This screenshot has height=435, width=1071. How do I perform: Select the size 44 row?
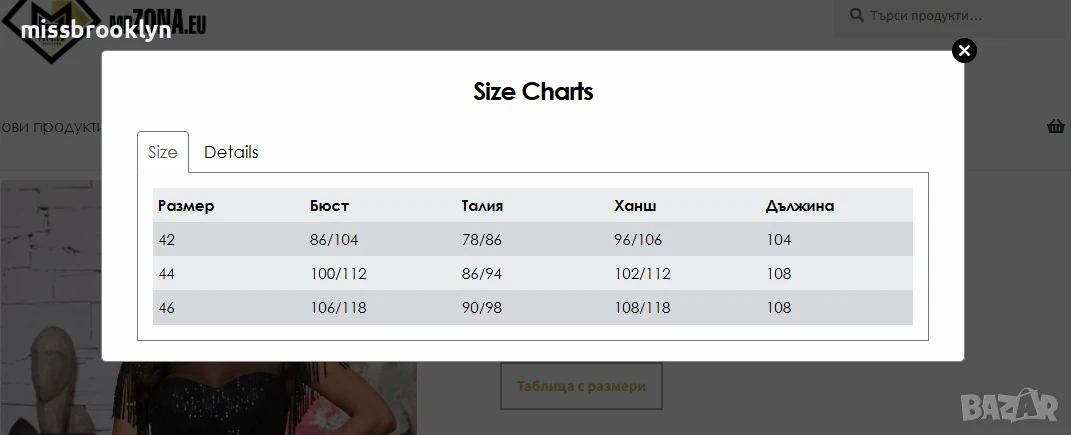point(533,273)
